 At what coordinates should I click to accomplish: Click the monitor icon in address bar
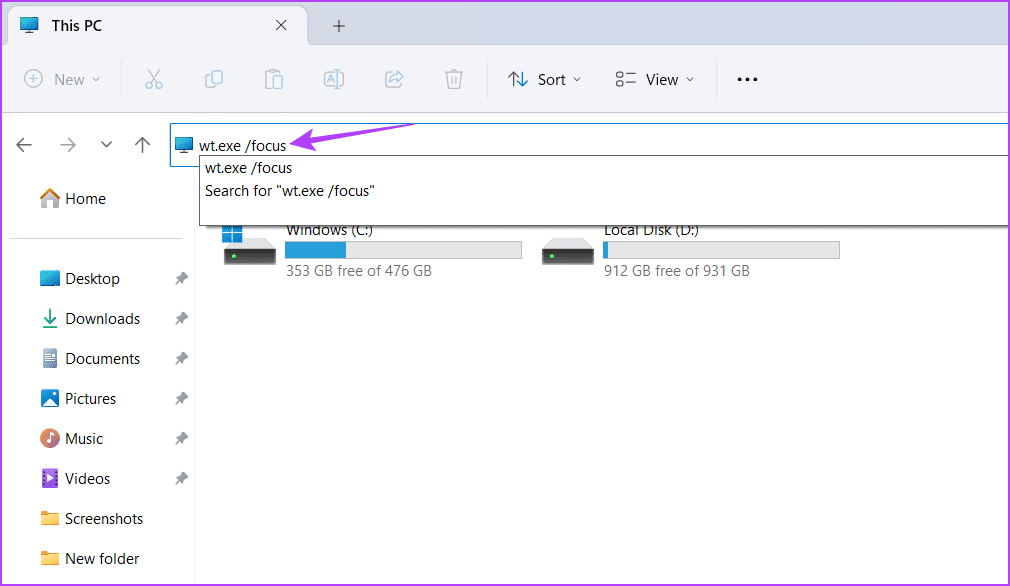point(184,145)
